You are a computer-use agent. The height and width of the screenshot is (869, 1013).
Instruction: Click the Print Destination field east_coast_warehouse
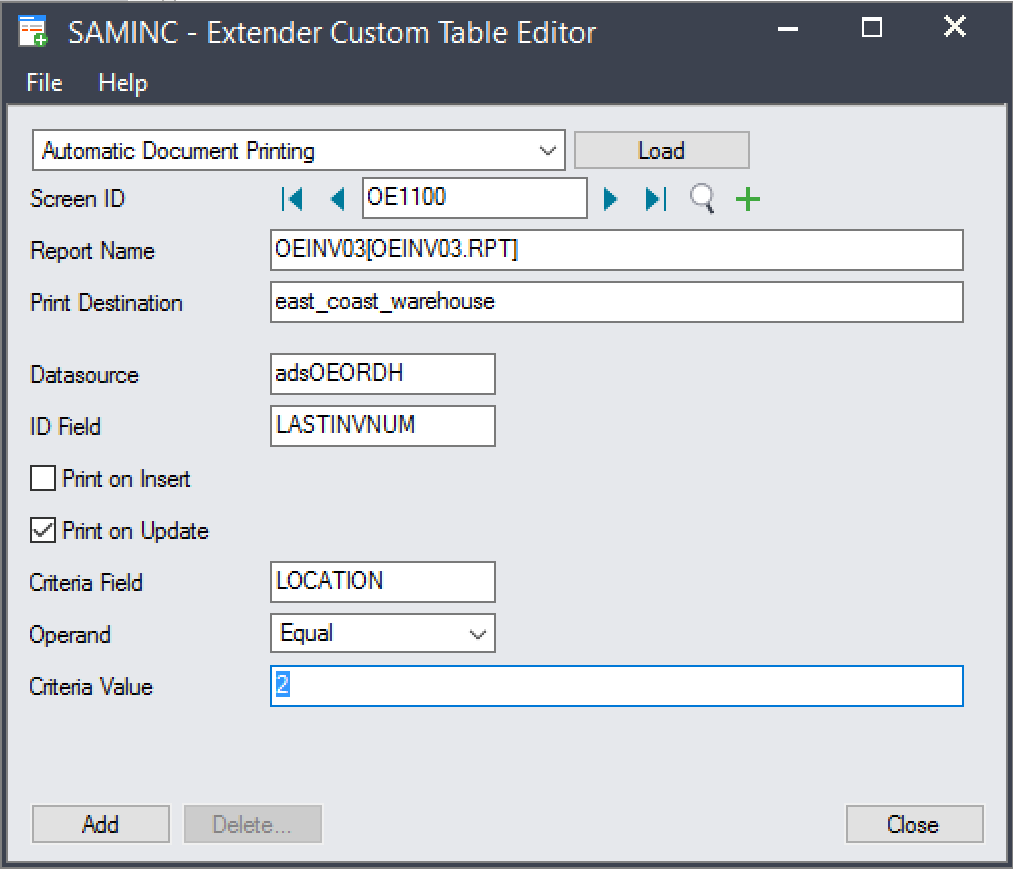coord(617,302)
